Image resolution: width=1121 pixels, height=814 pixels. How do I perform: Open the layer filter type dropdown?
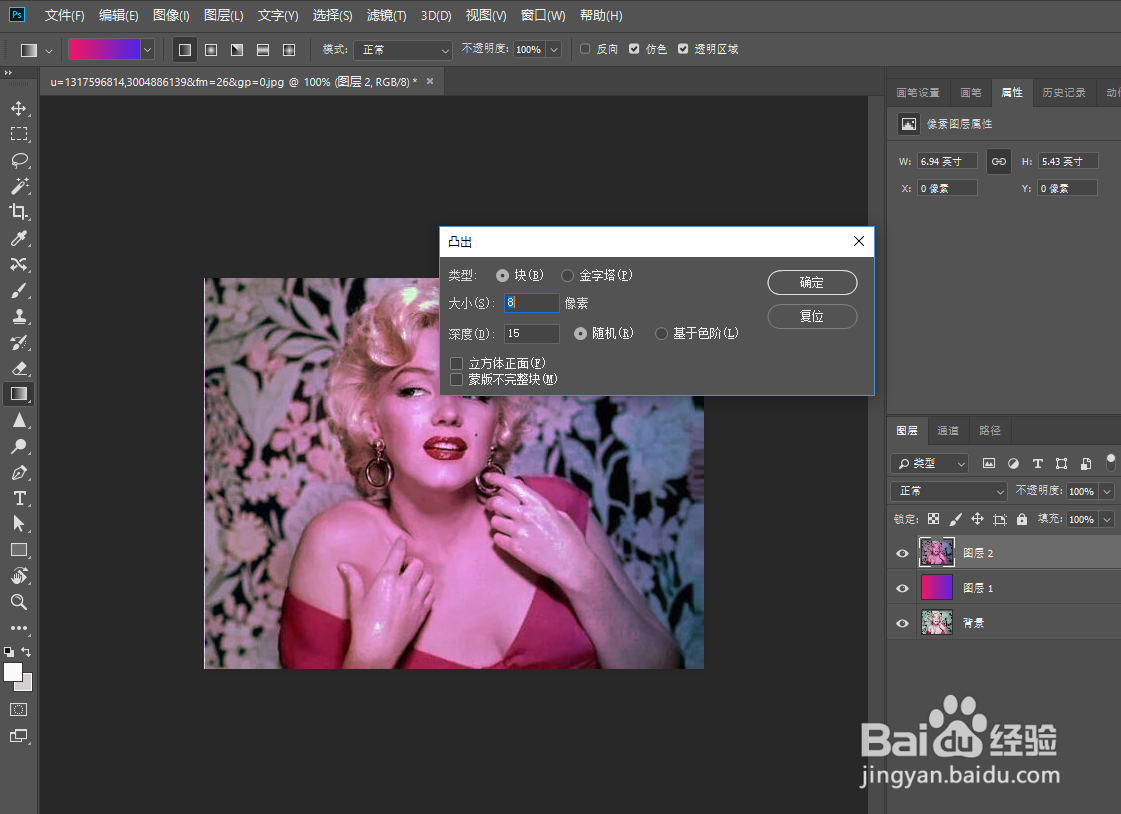point(929,464)
